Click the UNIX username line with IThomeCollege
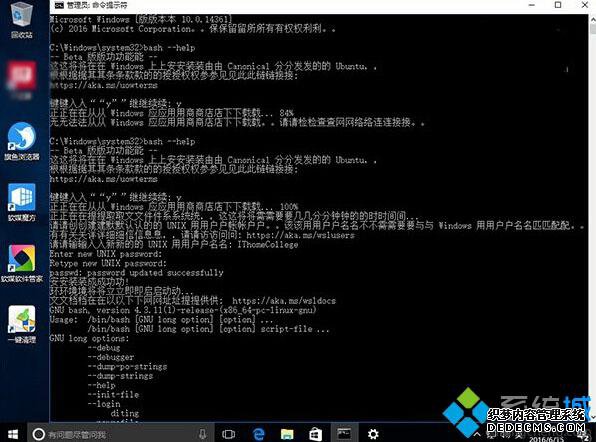 tap(174, 244)
